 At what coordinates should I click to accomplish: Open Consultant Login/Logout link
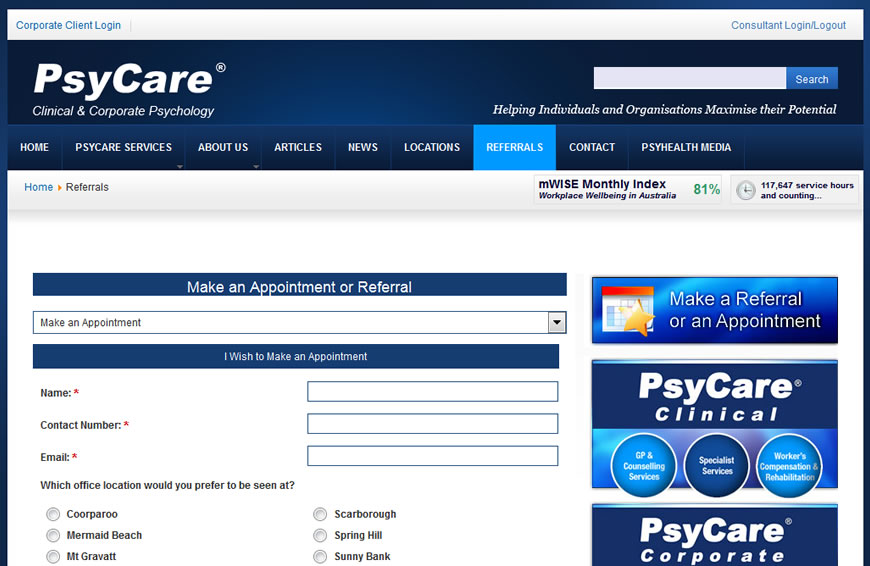pyautogui.click(x=788, y=25)
